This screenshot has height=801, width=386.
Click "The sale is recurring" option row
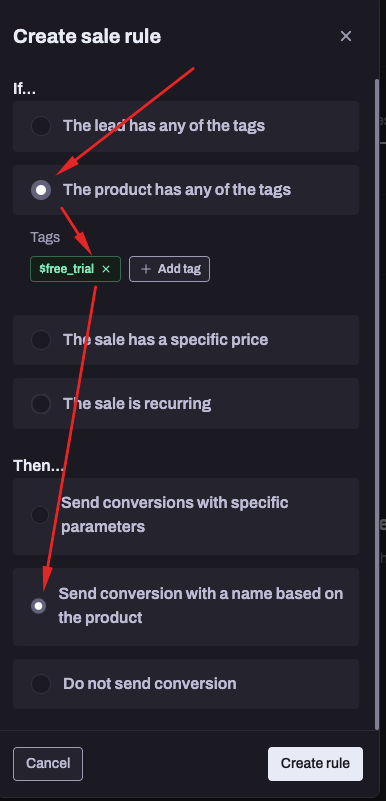(x=186, y=404)
